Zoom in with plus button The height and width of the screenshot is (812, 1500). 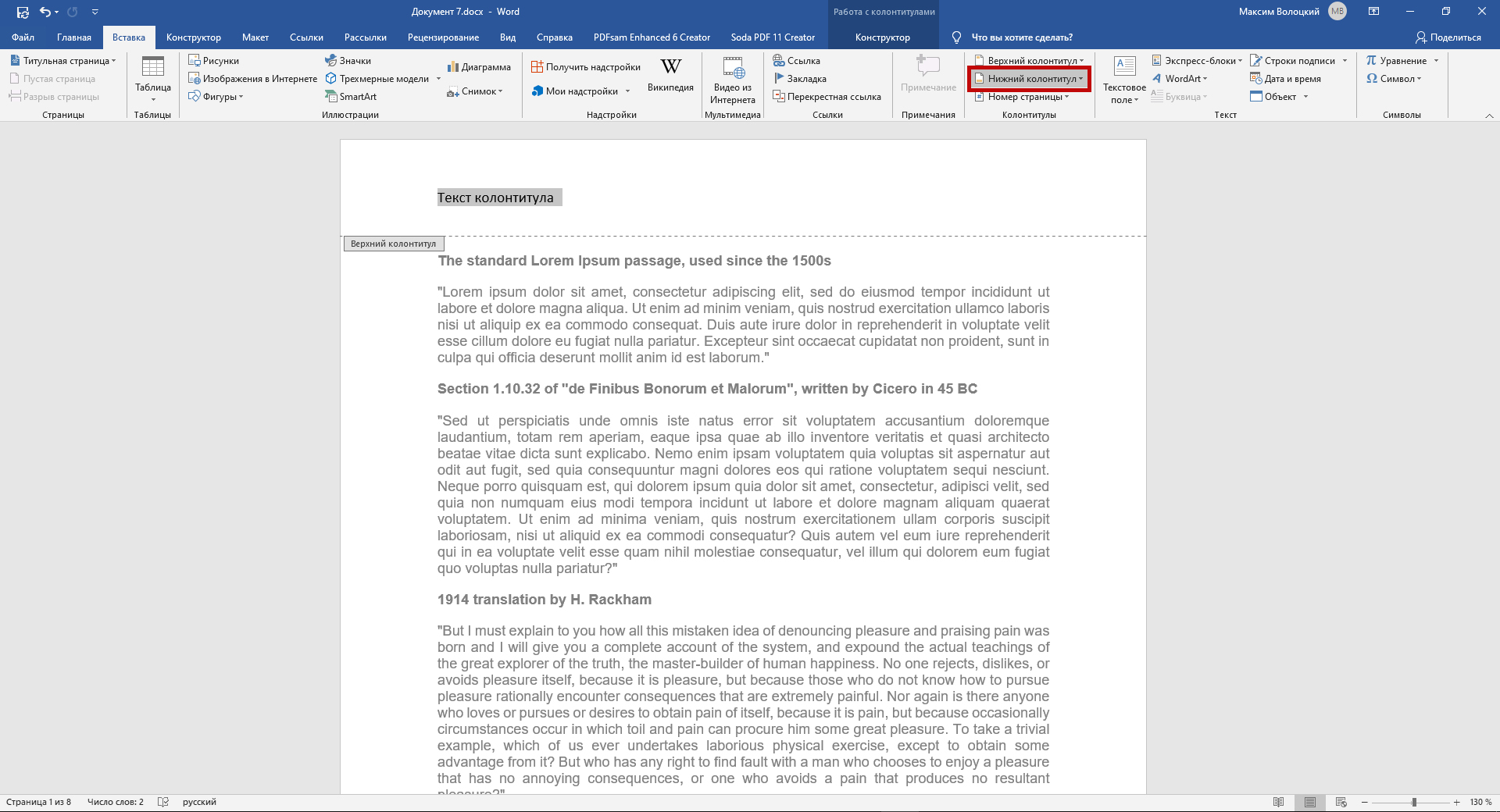[1456, 802]
